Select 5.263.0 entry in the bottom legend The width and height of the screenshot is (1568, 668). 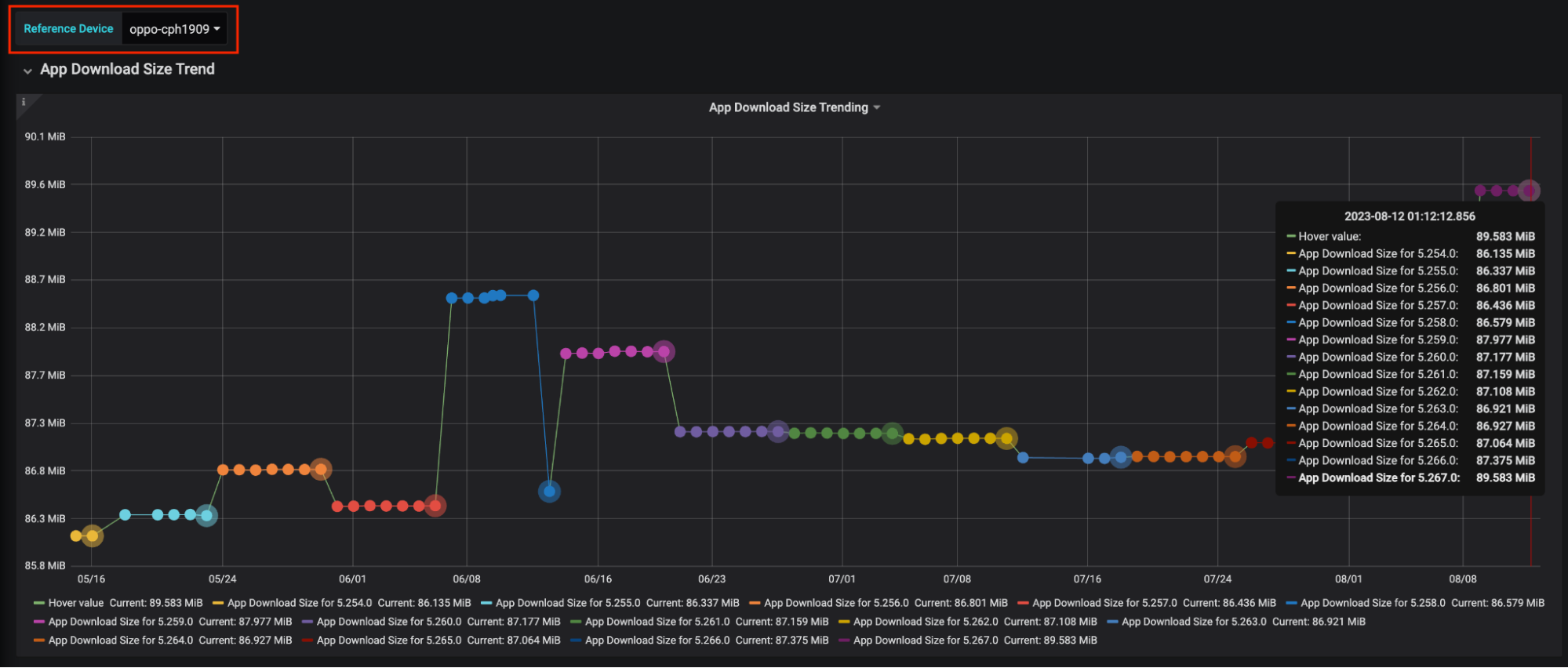point(1193,622)
